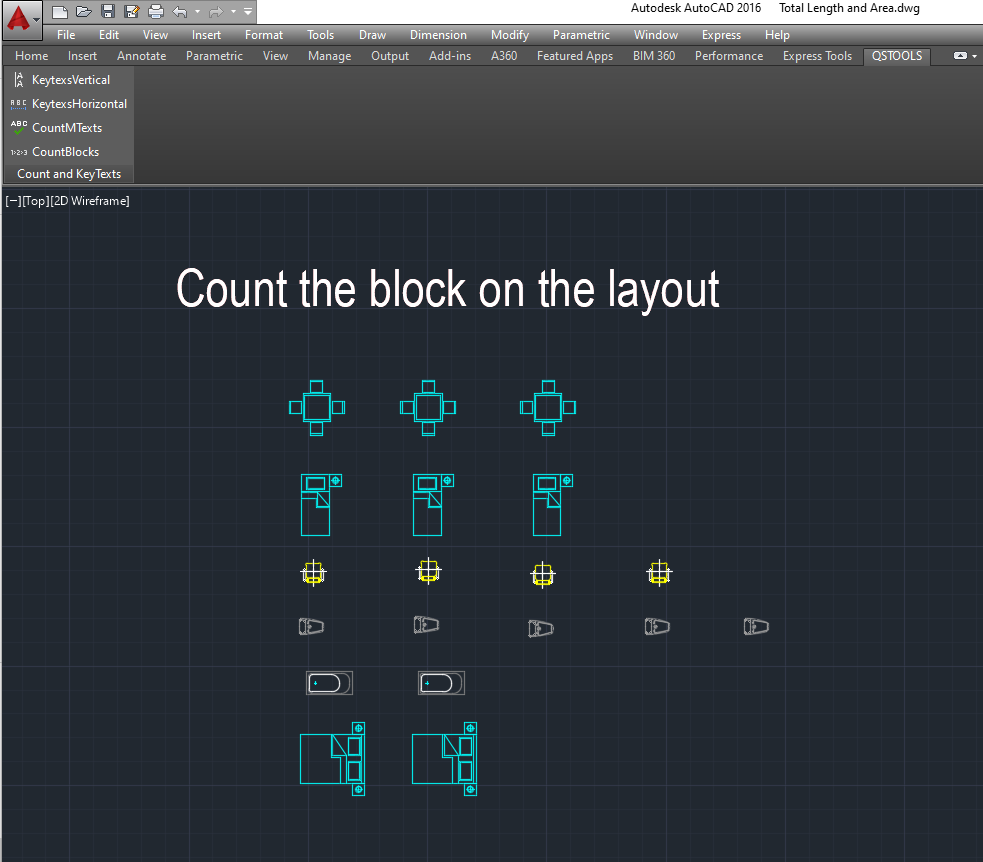The image size is (983, 862).
Task: Expand the Undo history dropdown arrow
Action: [x=197, y=11]
